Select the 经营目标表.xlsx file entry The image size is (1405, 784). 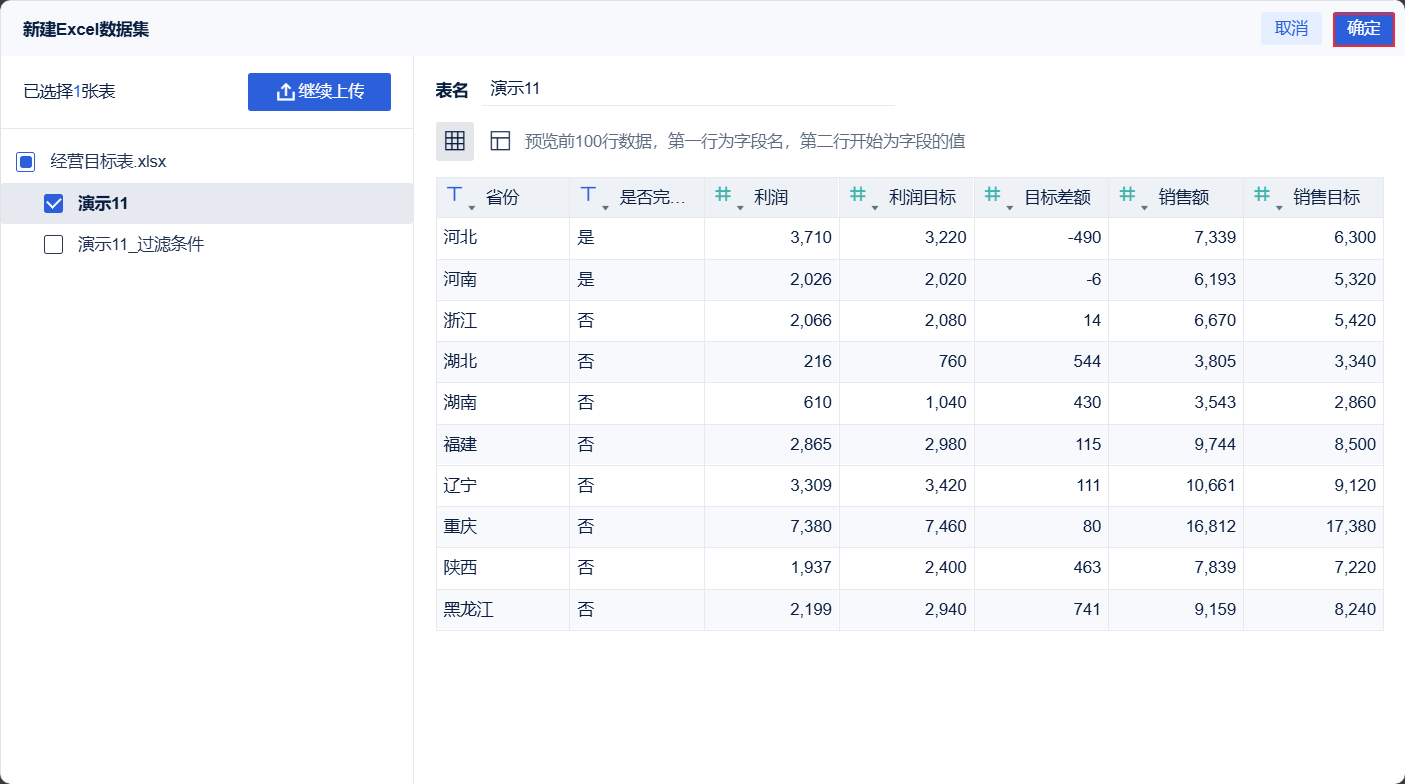click(x=108, y=161)
